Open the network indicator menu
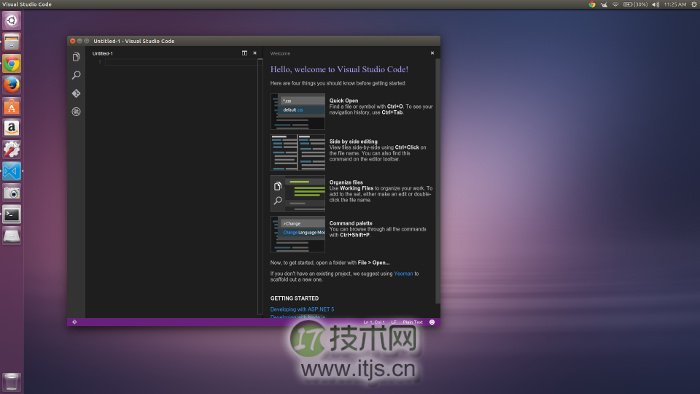 pyautogui.click(x=615, y=4)
